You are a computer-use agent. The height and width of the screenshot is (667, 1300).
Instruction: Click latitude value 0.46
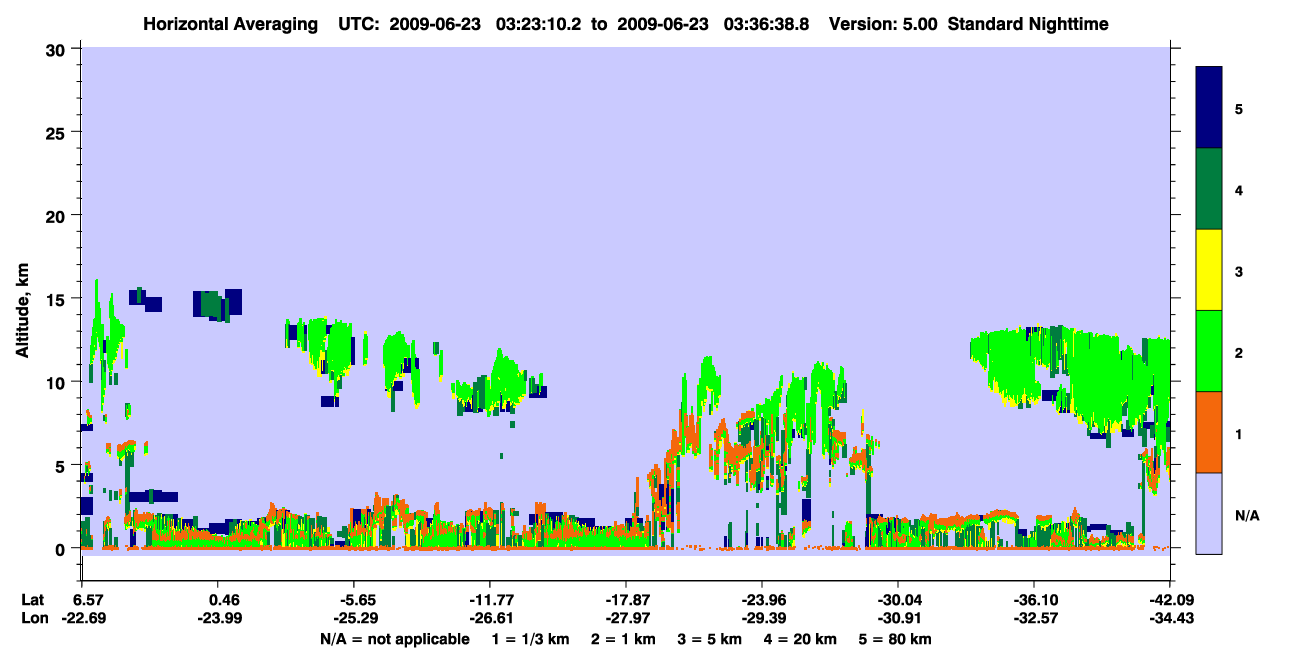pos(223,600)
